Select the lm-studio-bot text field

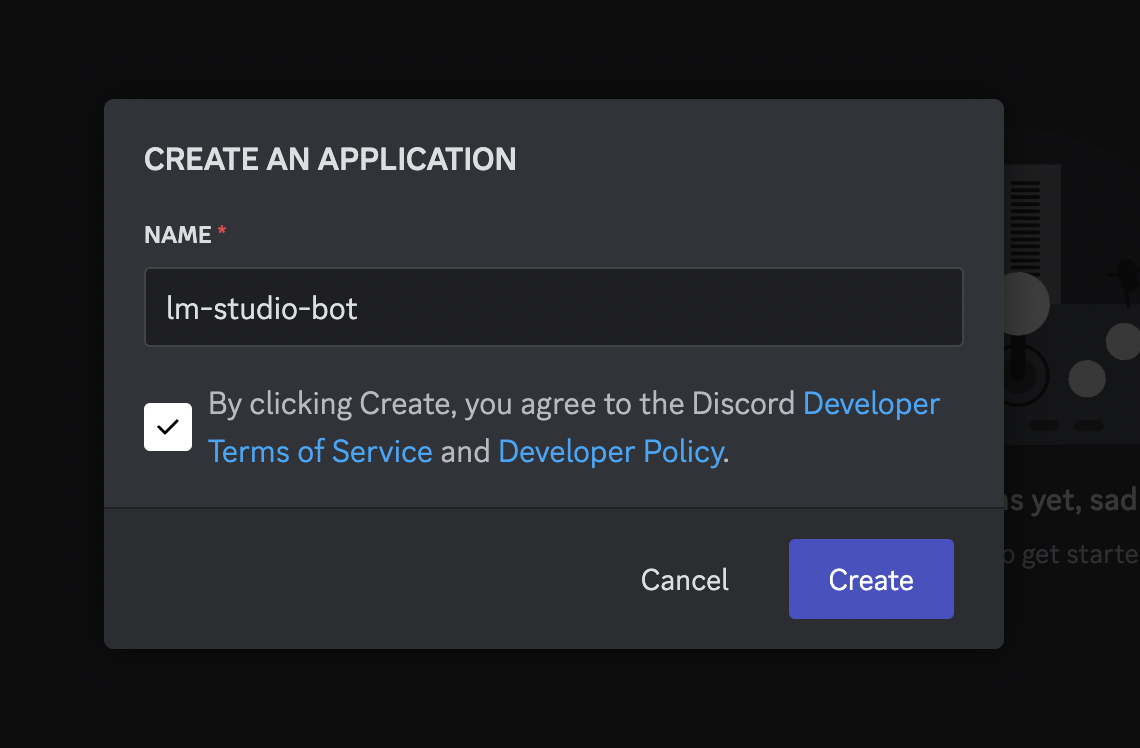553,307
